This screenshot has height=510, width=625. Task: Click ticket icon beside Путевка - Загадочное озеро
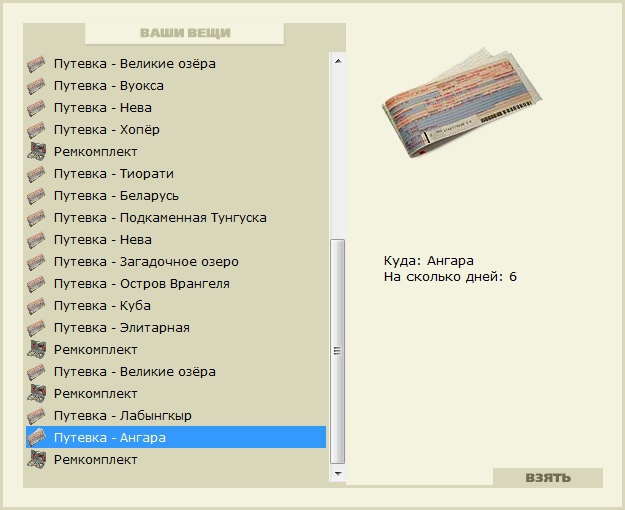click(36, 262)
